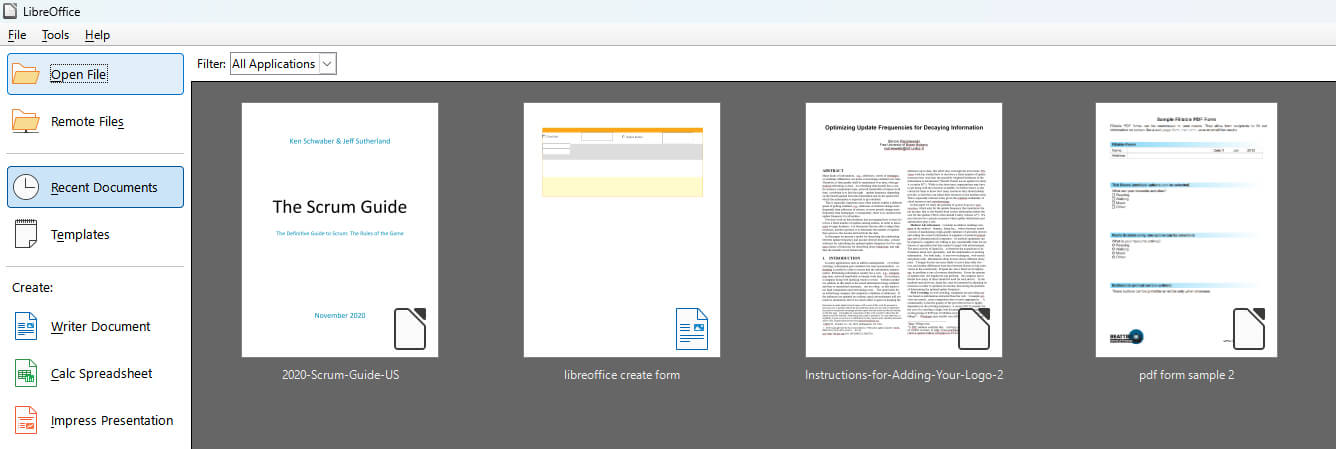Click the Writer Document icon
The image size is (1336, 449).
click(x=26, y=326)
